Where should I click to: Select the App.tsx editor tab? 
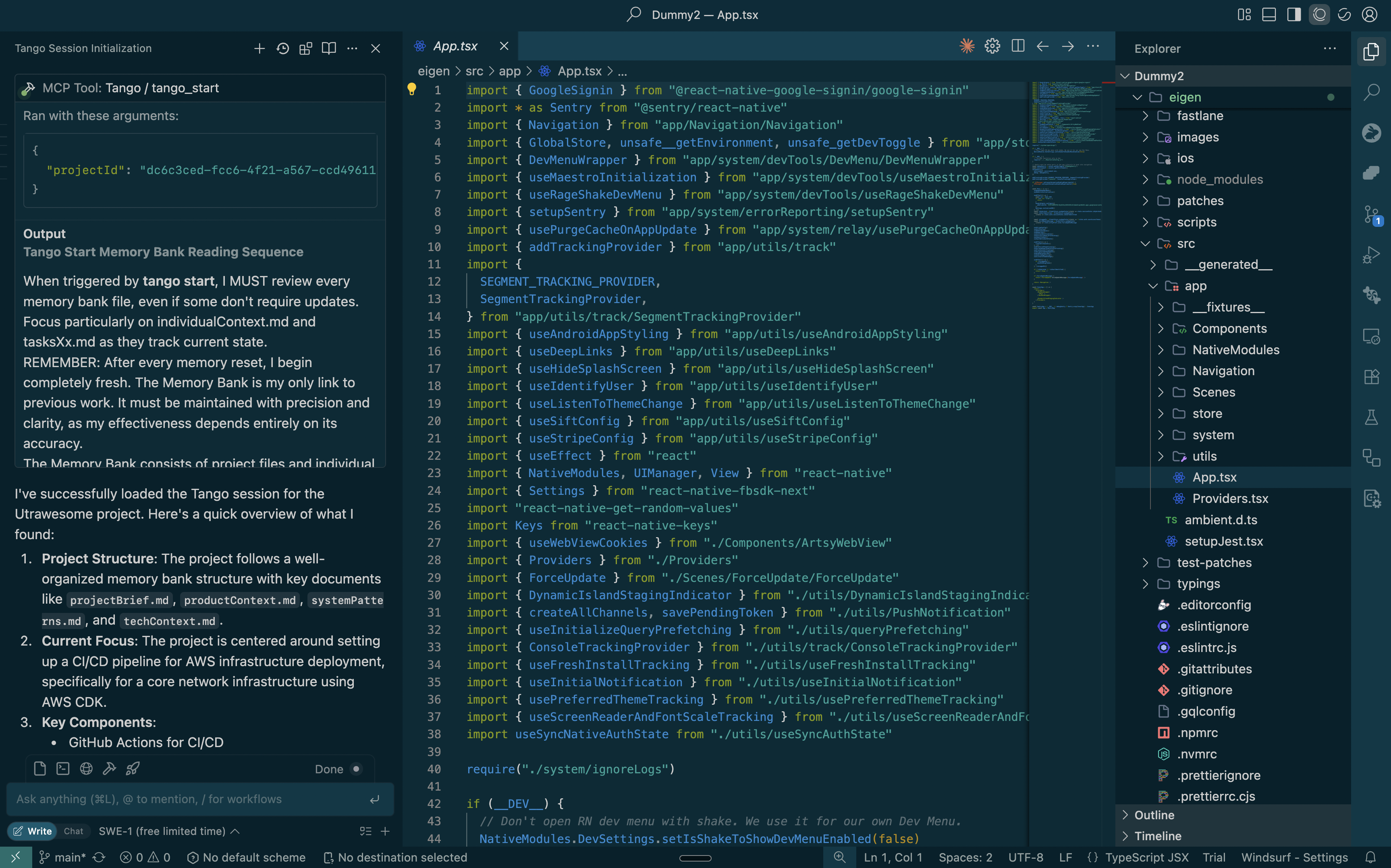(x=455, y=46)
